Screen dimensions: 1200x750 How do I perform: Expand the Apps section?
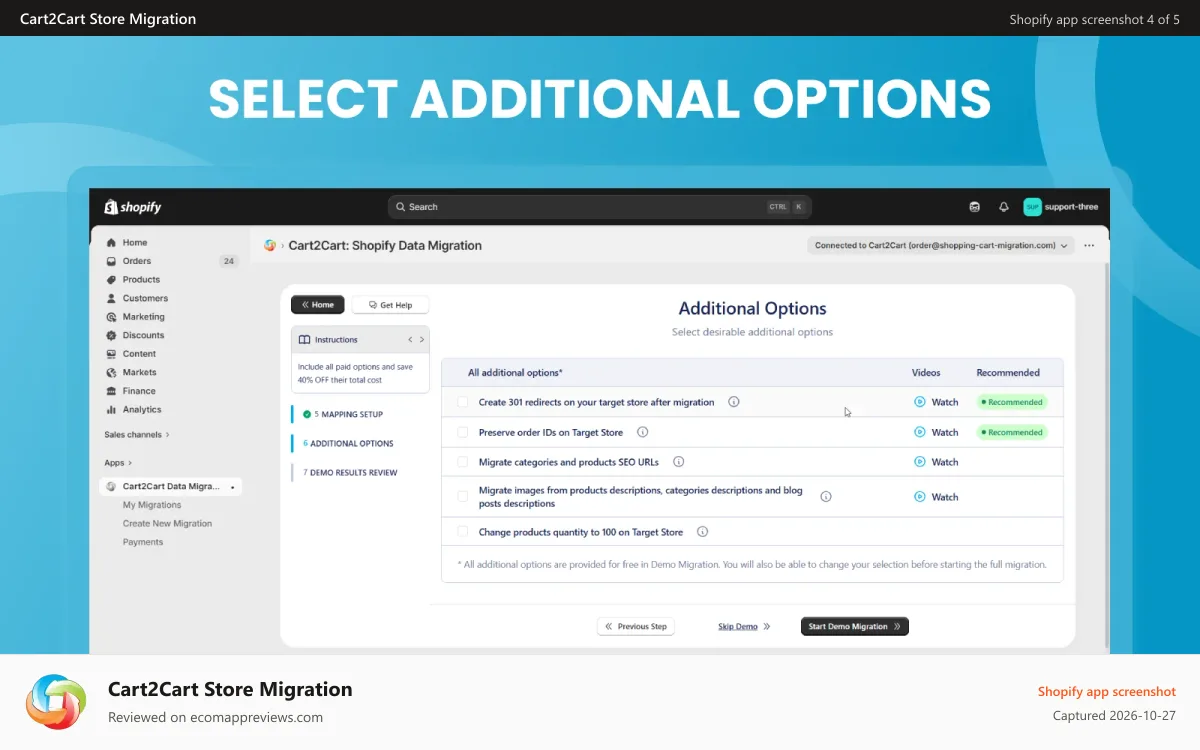tap(118, 463)
